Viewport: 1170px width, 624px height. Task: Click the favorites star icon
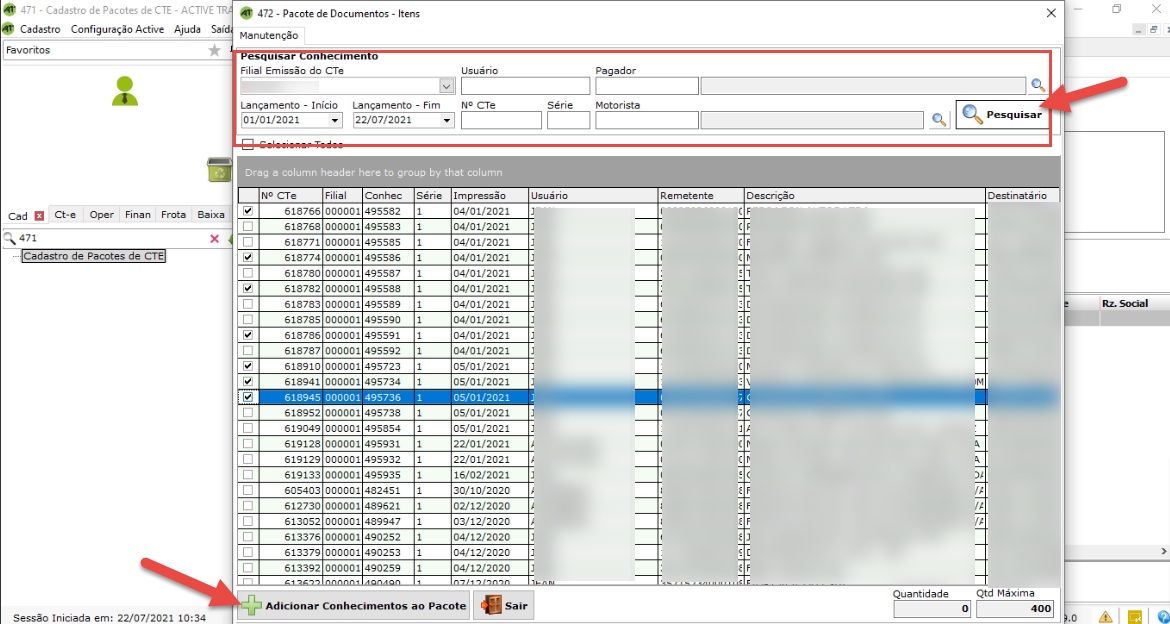214,50
